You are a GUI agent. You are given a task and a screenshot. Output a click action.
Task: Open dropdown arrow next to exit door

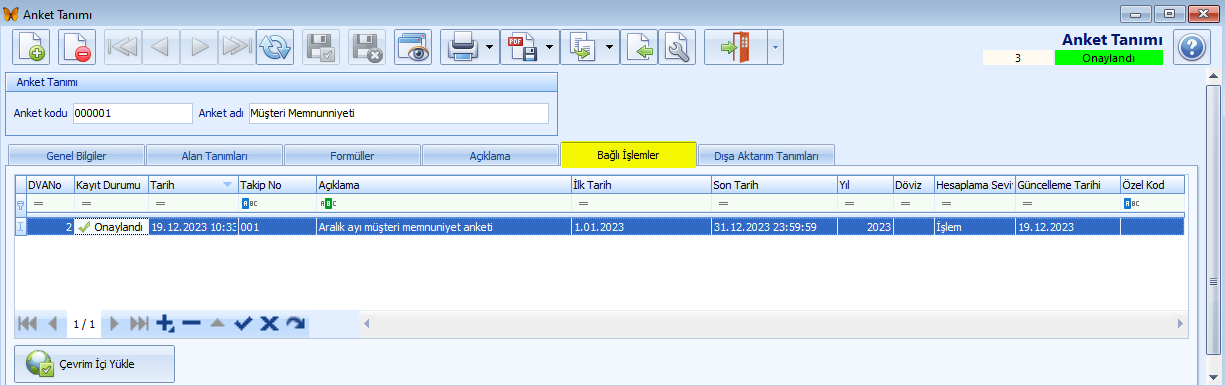pyautogui.click(x=775, y=47)
